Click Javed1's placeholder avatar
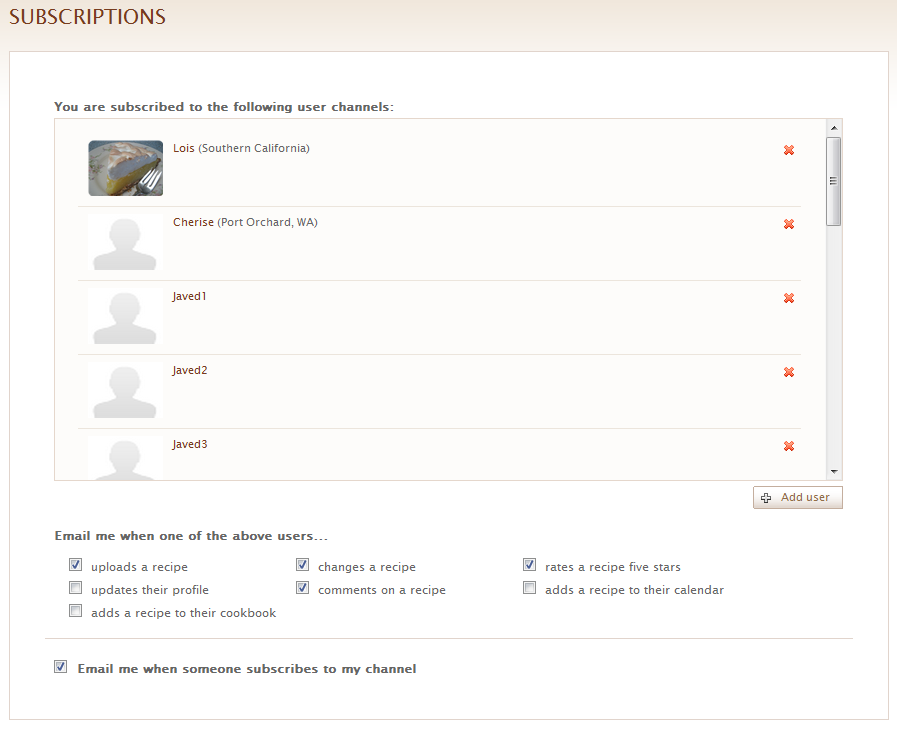 pos(125,316)
